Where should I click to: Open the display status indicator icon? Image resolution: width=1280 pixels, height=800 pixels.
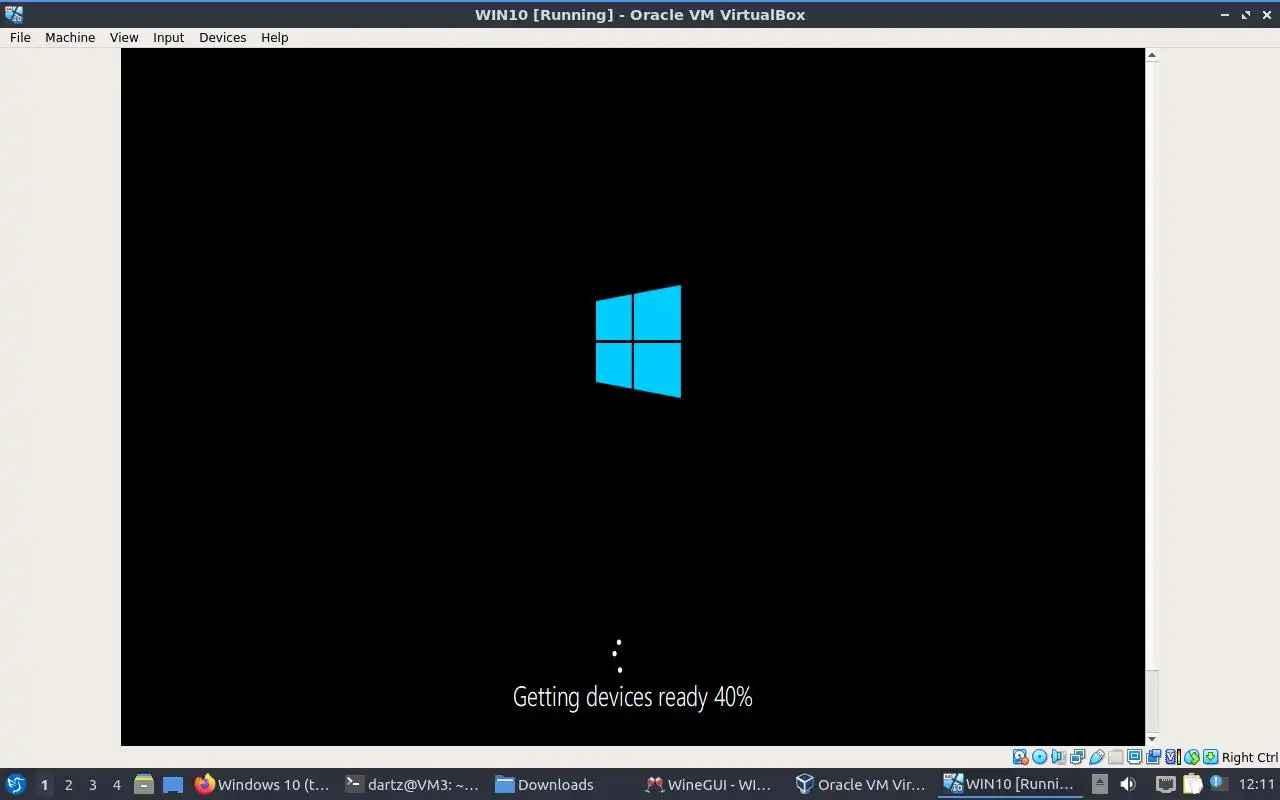point(1135,757)
